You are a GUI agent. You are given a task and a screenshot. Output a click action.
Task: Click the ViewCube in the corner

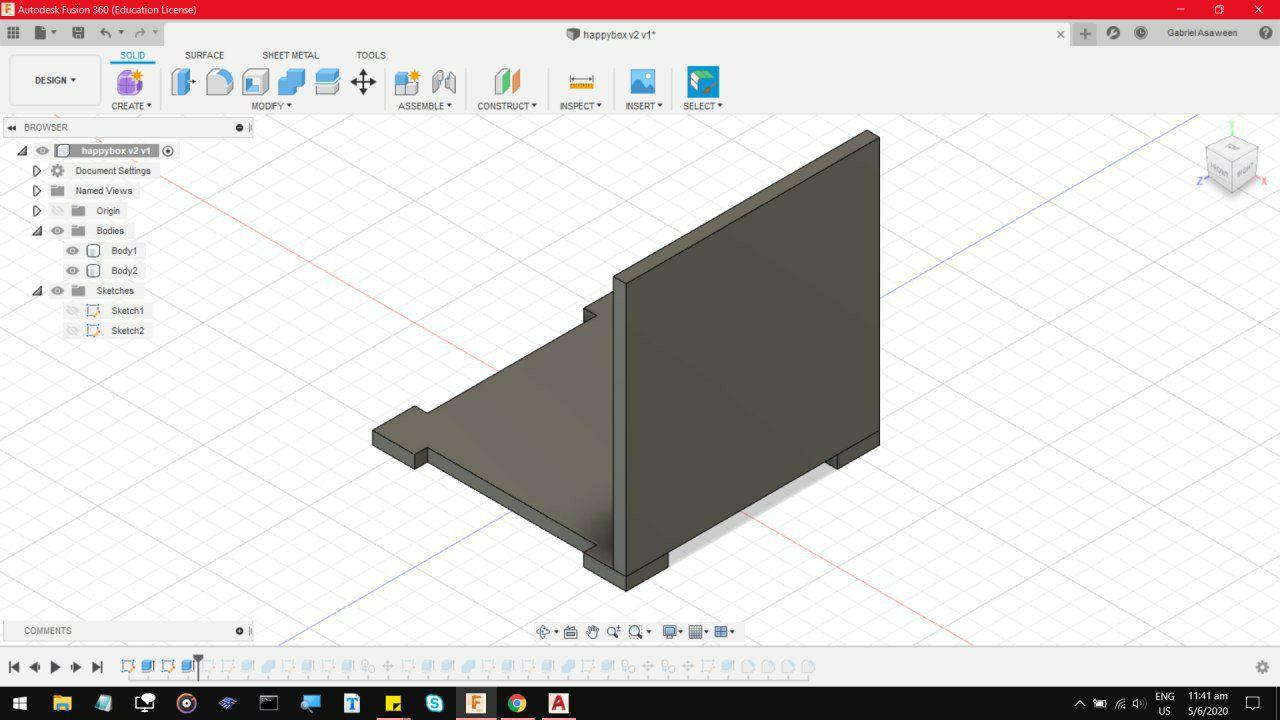click(1231, 165)
